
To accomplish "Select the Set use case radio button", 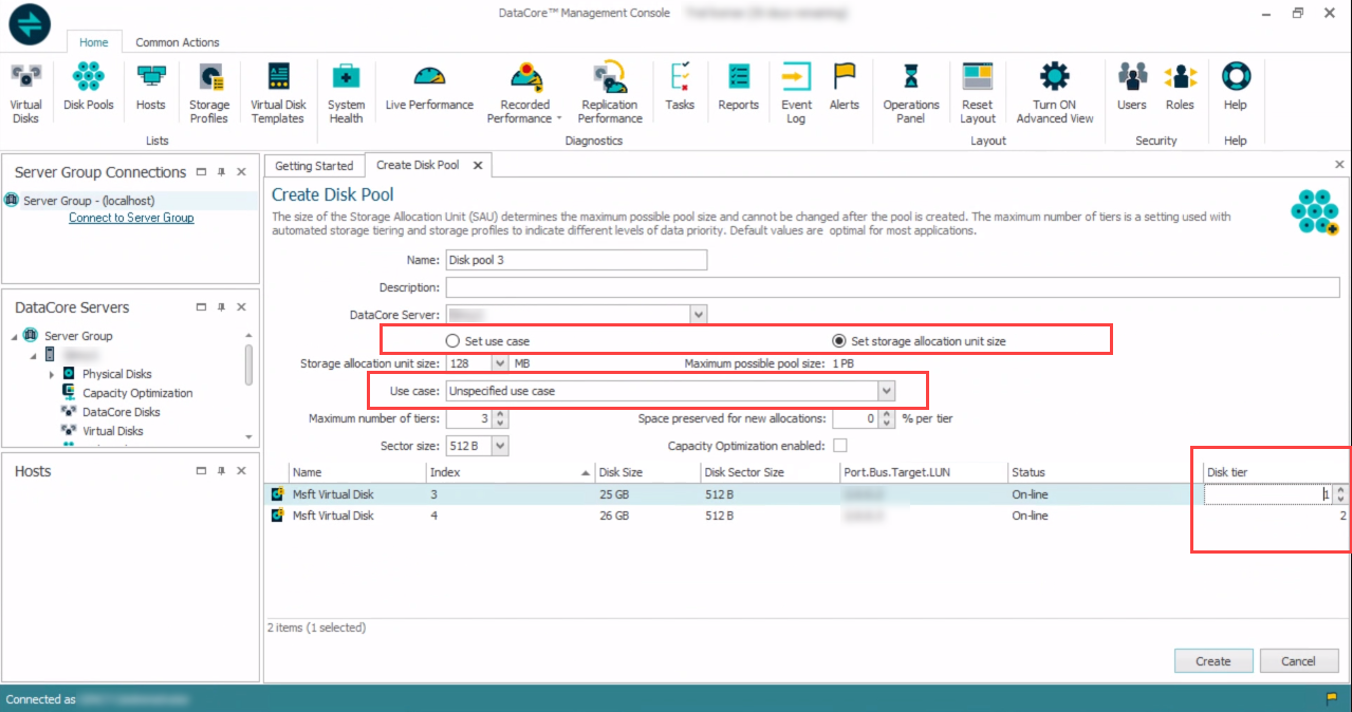I will coord(453,341).
